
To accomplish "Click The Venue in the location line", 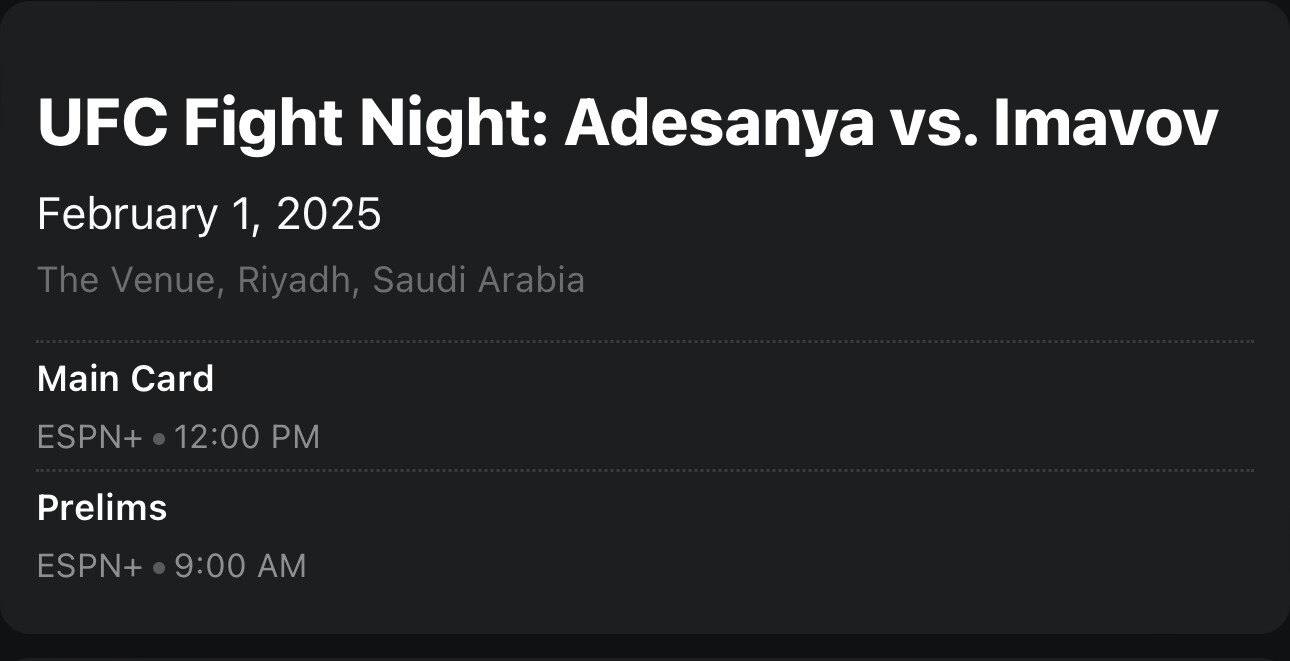I will (126, 280).
